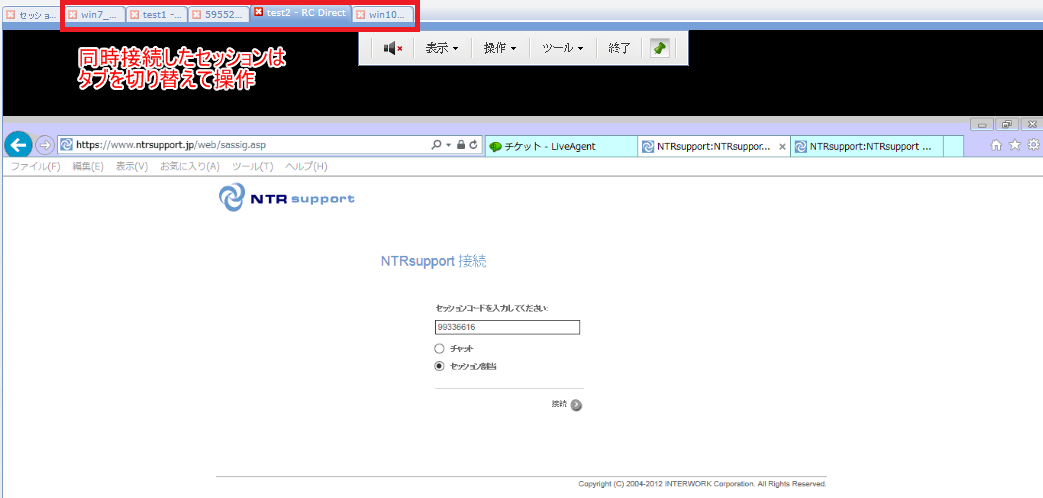Viewport: 1043px width, 498px height.
Task: Open browser settings gear icon
Action: (x=1034, y=146)
